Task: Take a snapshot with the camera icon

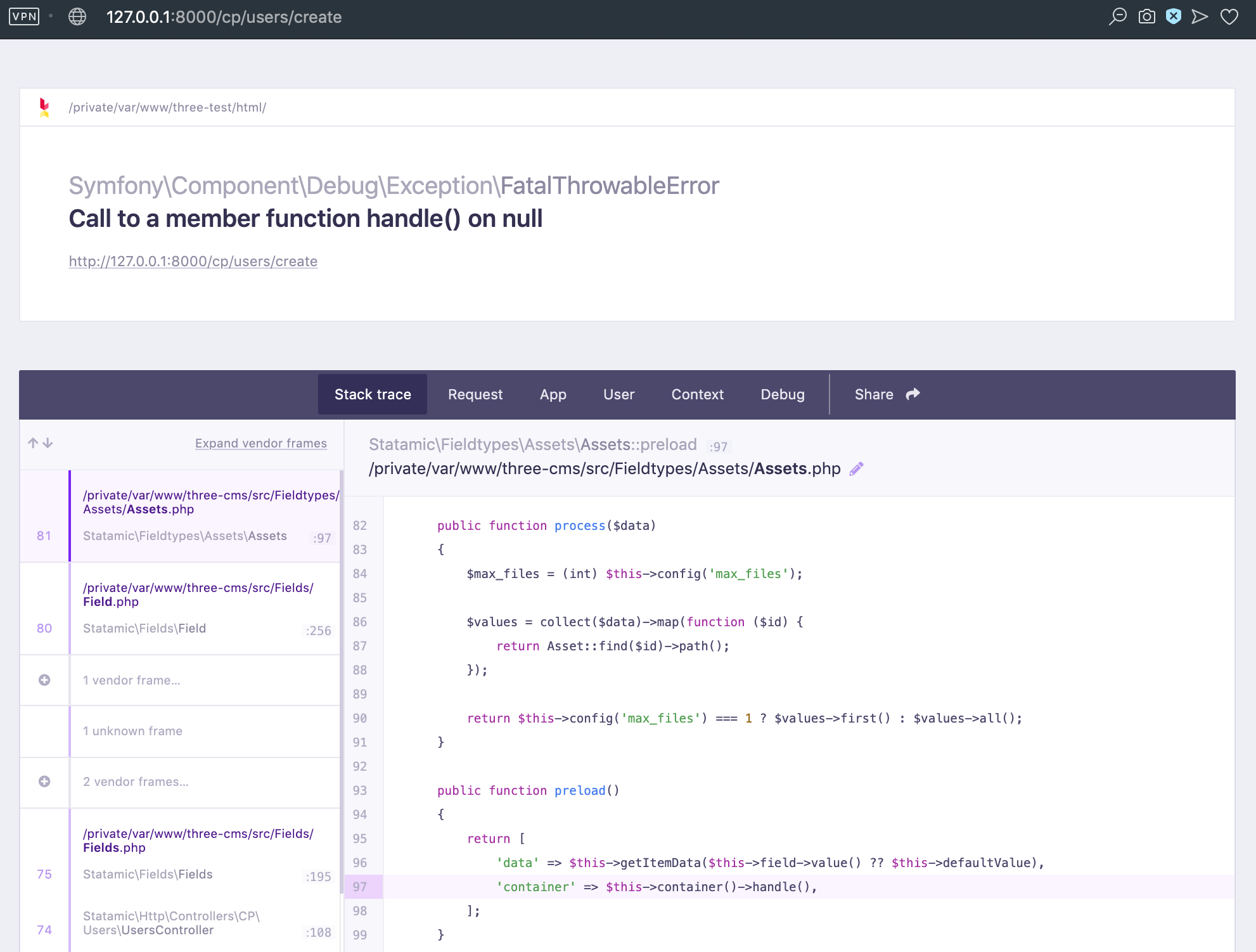Action: 1146,16
